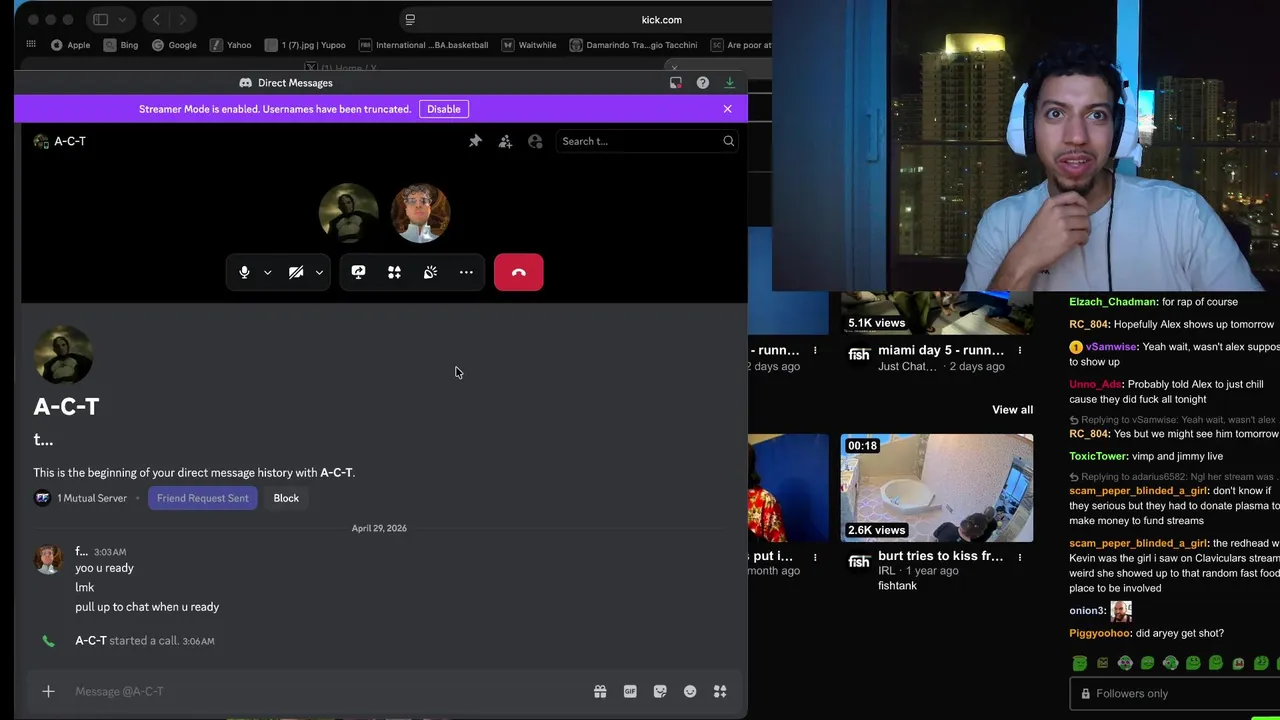Open microphone options arrow beside mic button

[x=267, y=272]
